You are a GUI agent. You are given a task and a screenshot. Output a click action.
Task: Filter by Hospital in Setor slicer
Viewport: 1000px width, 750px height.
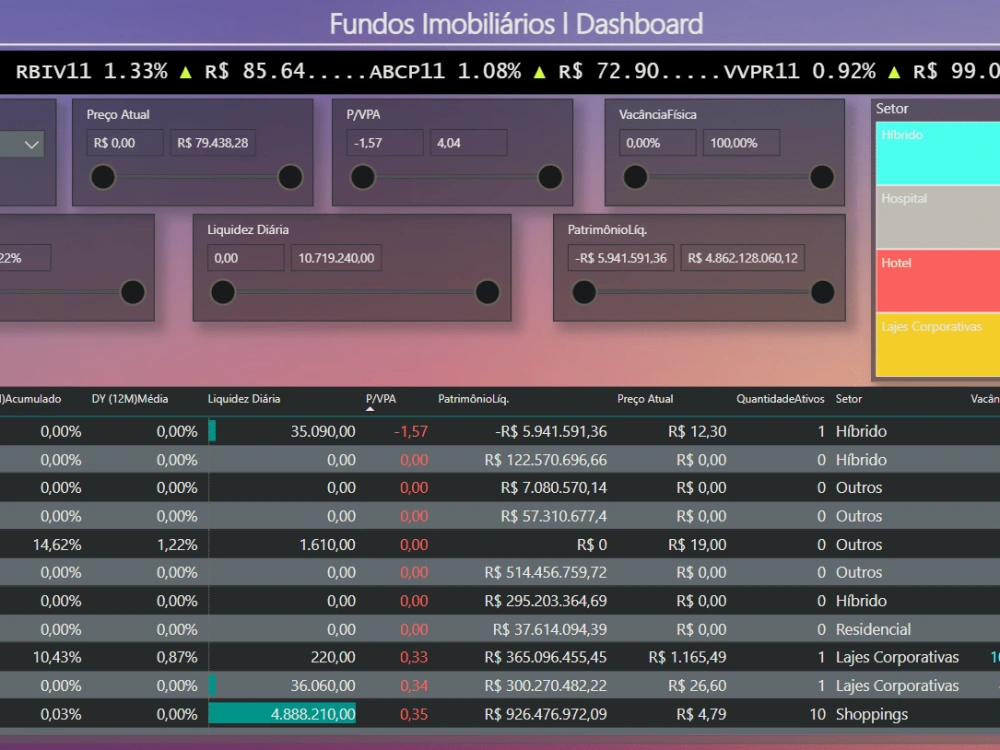[x=938, y=217]
